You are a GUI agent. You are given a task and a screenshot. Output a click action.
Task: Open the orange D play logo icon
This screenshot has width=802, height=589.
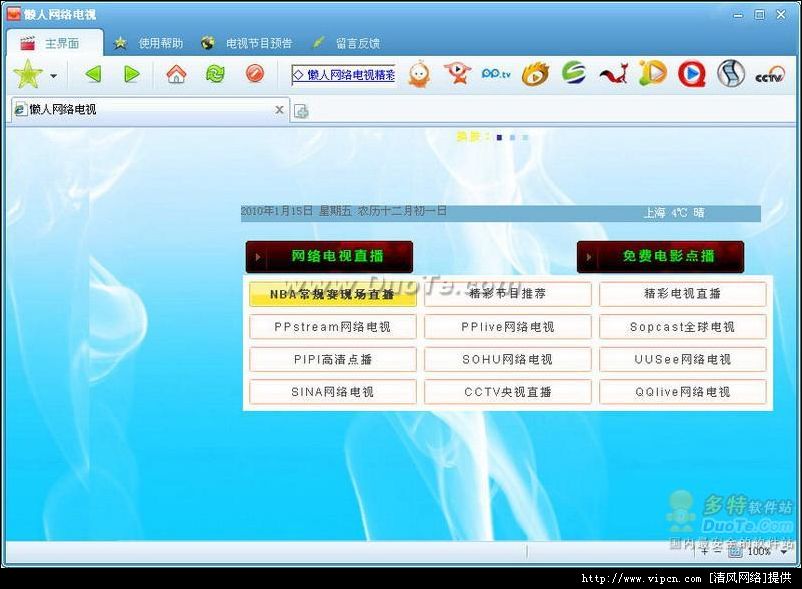(x=653, y=73)
